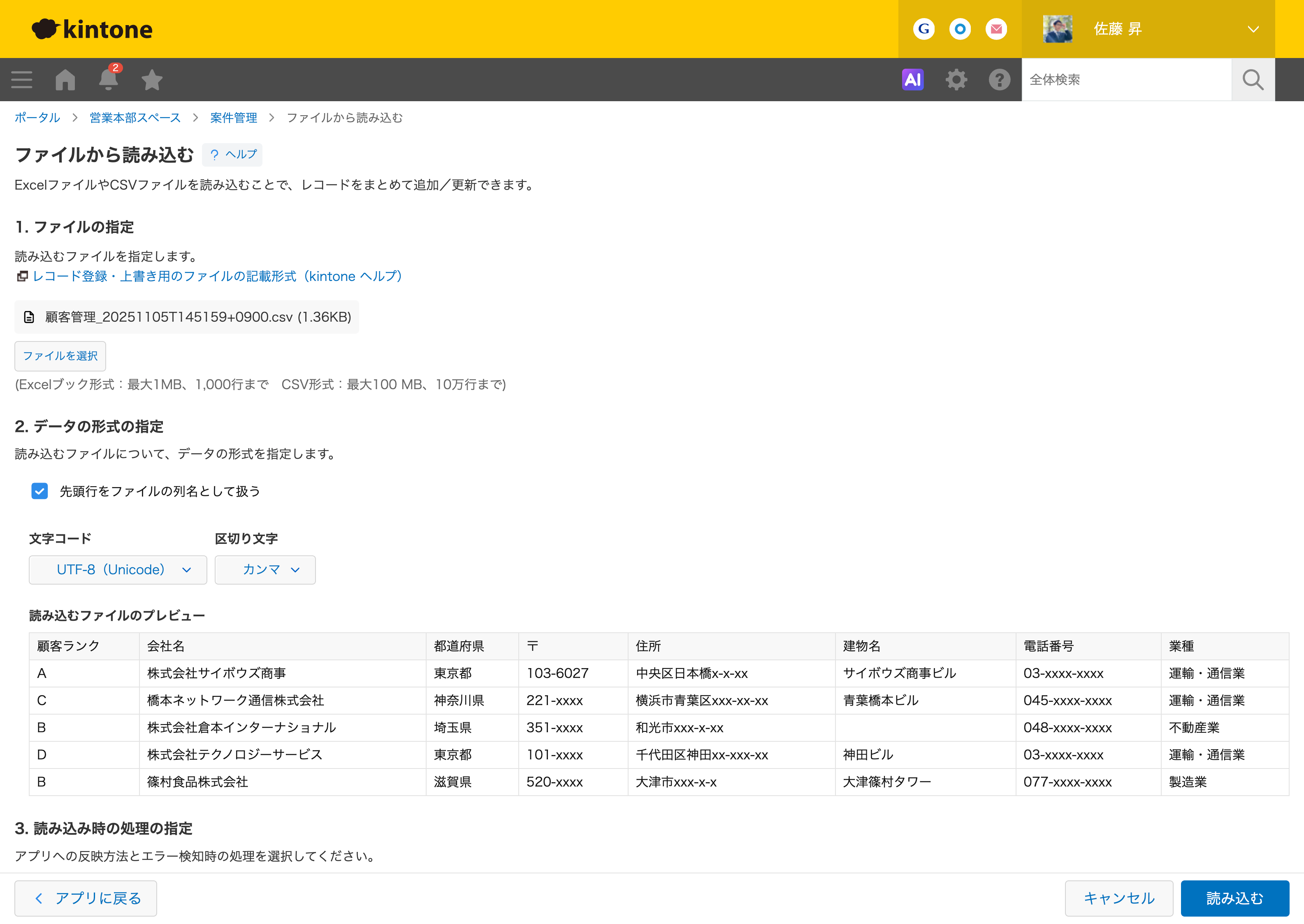Open the mail envelope icon
This screenshot has height=924, width=1304.
[995, 29]
